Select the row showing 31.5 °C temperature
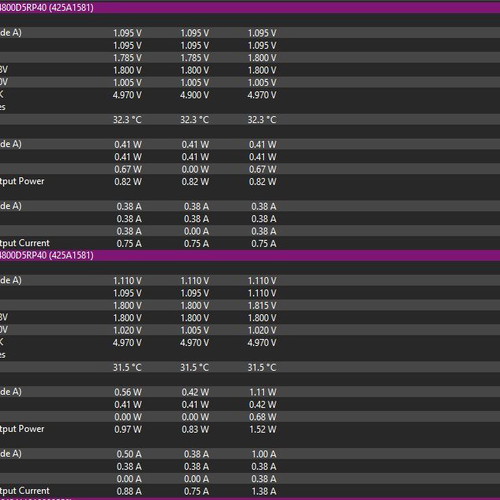The width and height of the screenshot is (500, 500). [250, 367]
